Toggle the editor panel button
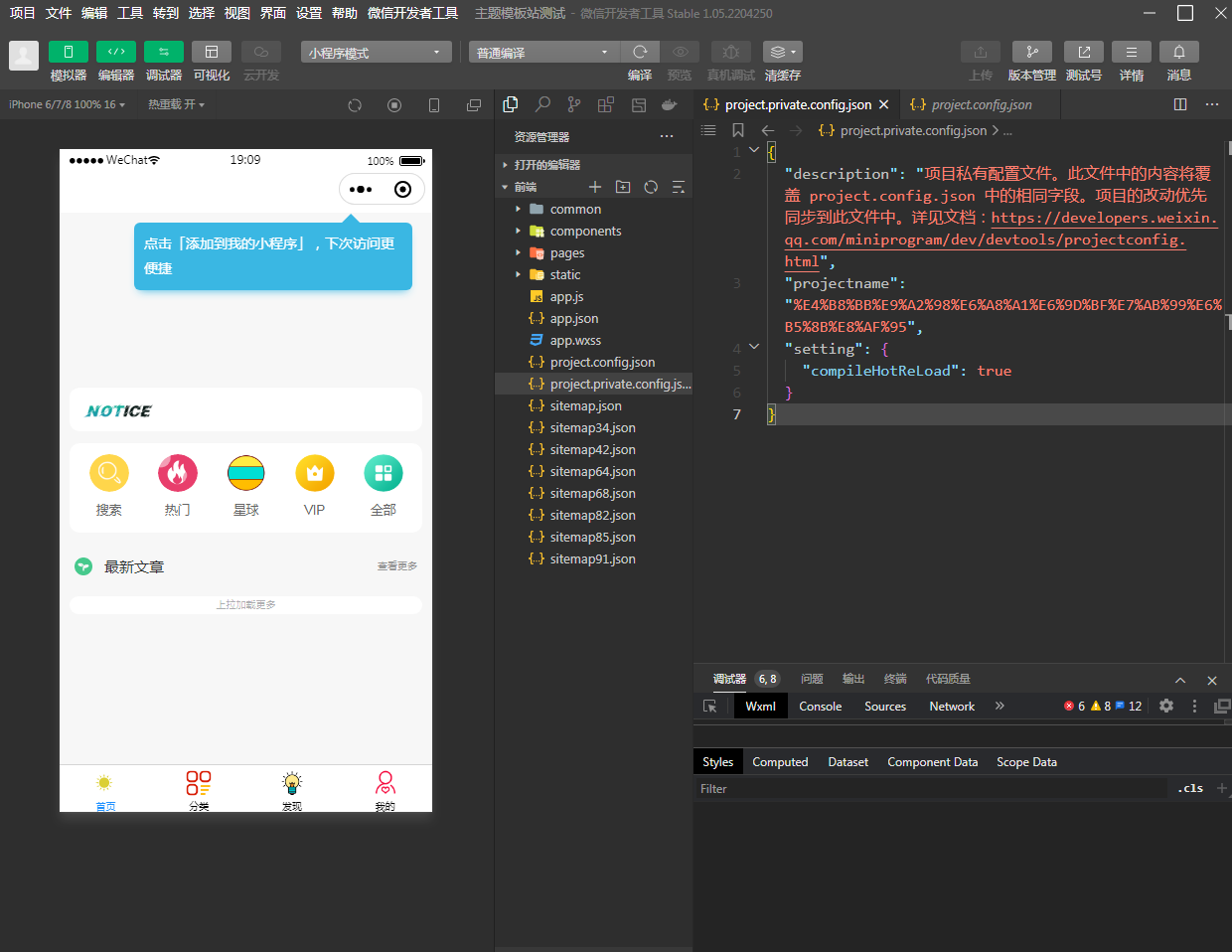 pos(116,52)
